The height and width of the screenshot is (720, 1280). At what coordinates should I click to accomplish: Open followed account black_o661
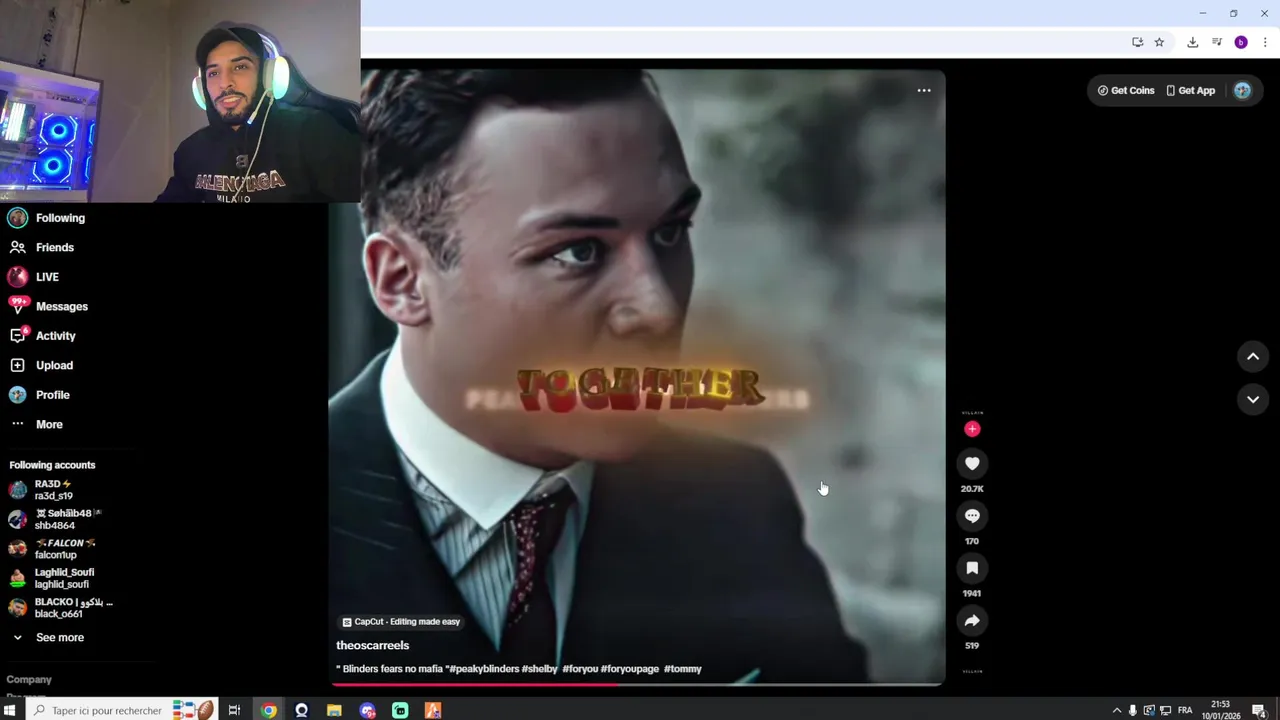pyautogui.click(x=60, y=608)
